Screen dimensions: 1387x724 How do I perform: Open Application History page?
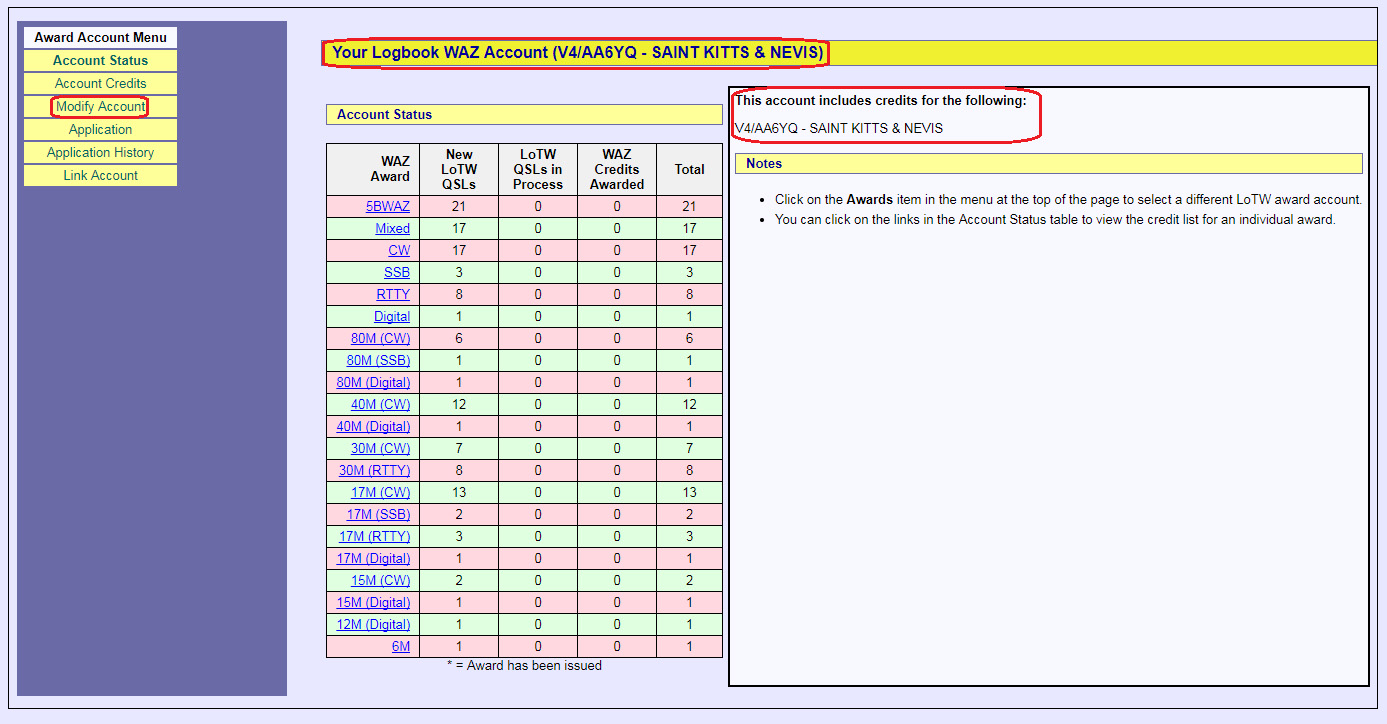pyautogui.click(x=100, y=153)
